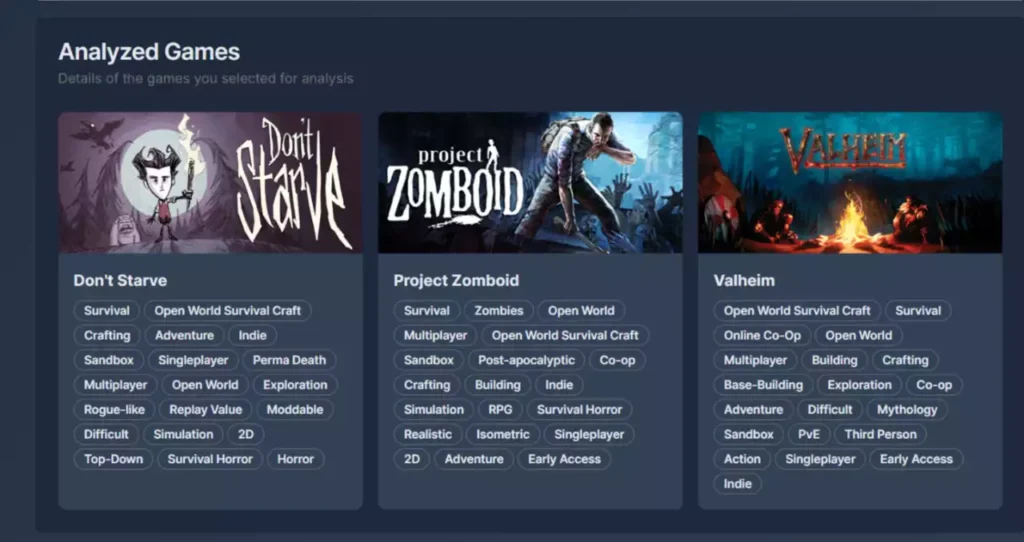Select Top-Down tag in Don't Starve
Screen dimensions: 1024x542
click(113, 459)
